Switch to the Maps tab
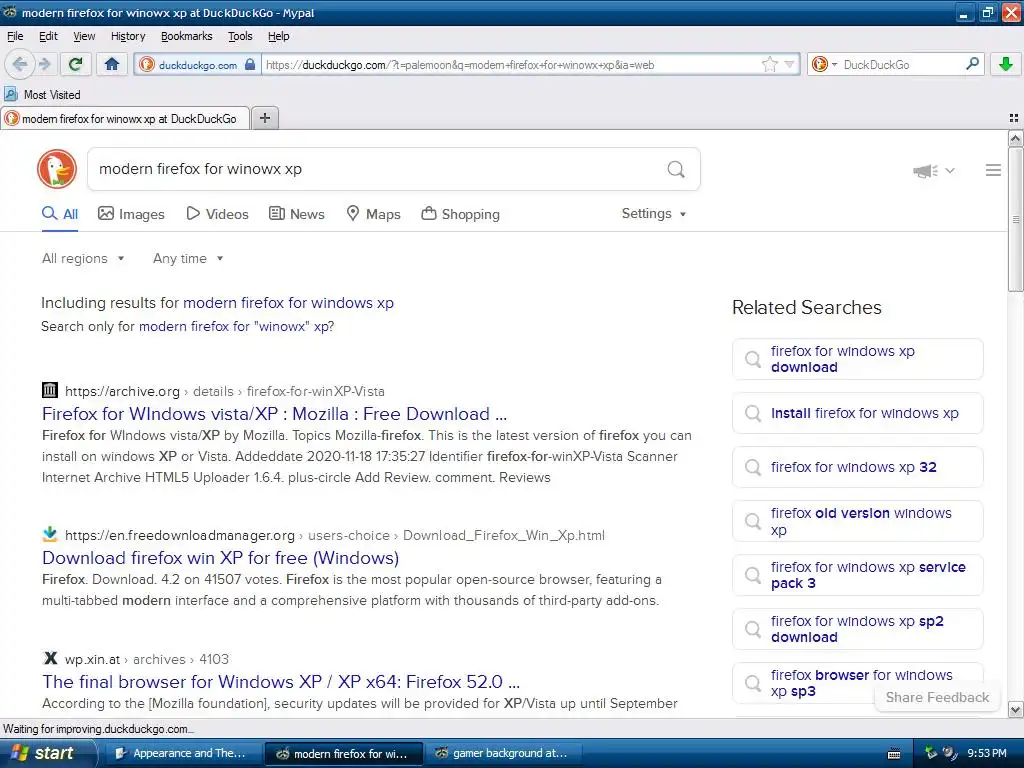This screenshot has width=1024, height=768. coord(374,214)
